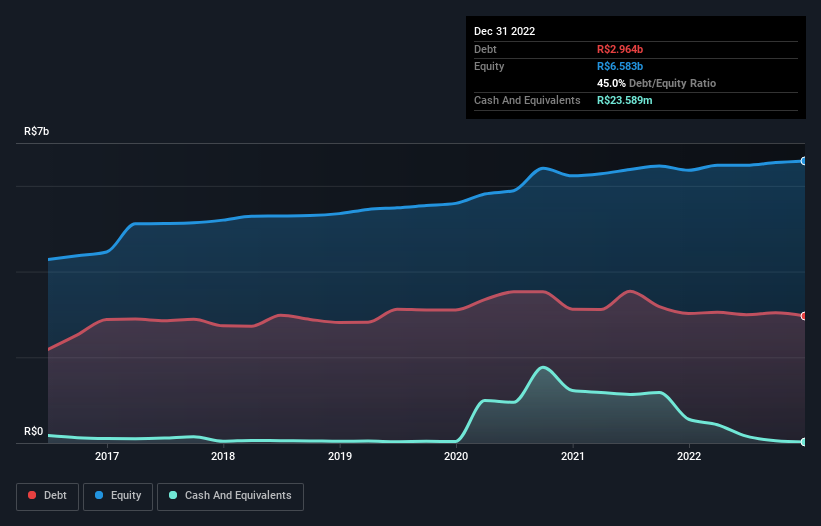The image size is (821, 526).
Task: Click the R$0 y-axis label
Action: (x=34, y=432)
